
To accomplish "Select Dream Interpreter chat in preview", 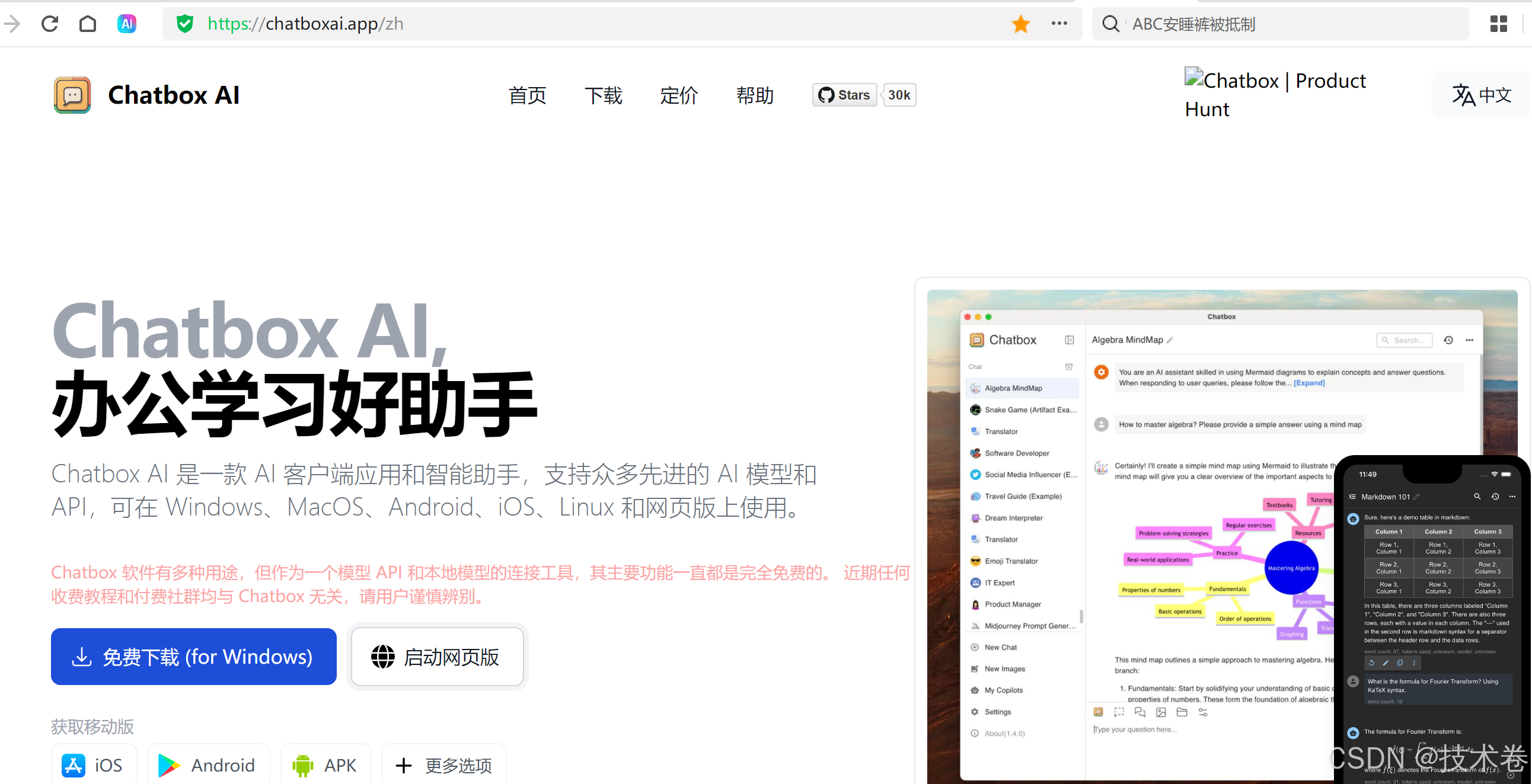I will click(1022, 518).
